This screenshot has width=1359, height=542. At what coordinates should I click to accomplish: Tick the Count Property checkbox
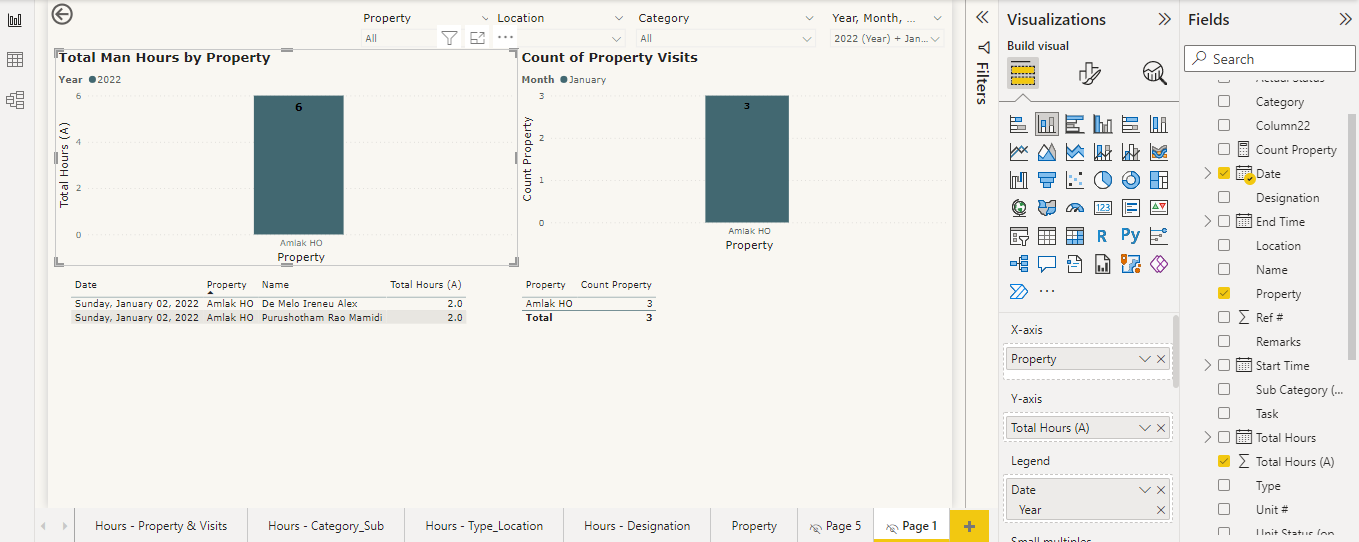pyautogui.click(x=1224, y=149)
